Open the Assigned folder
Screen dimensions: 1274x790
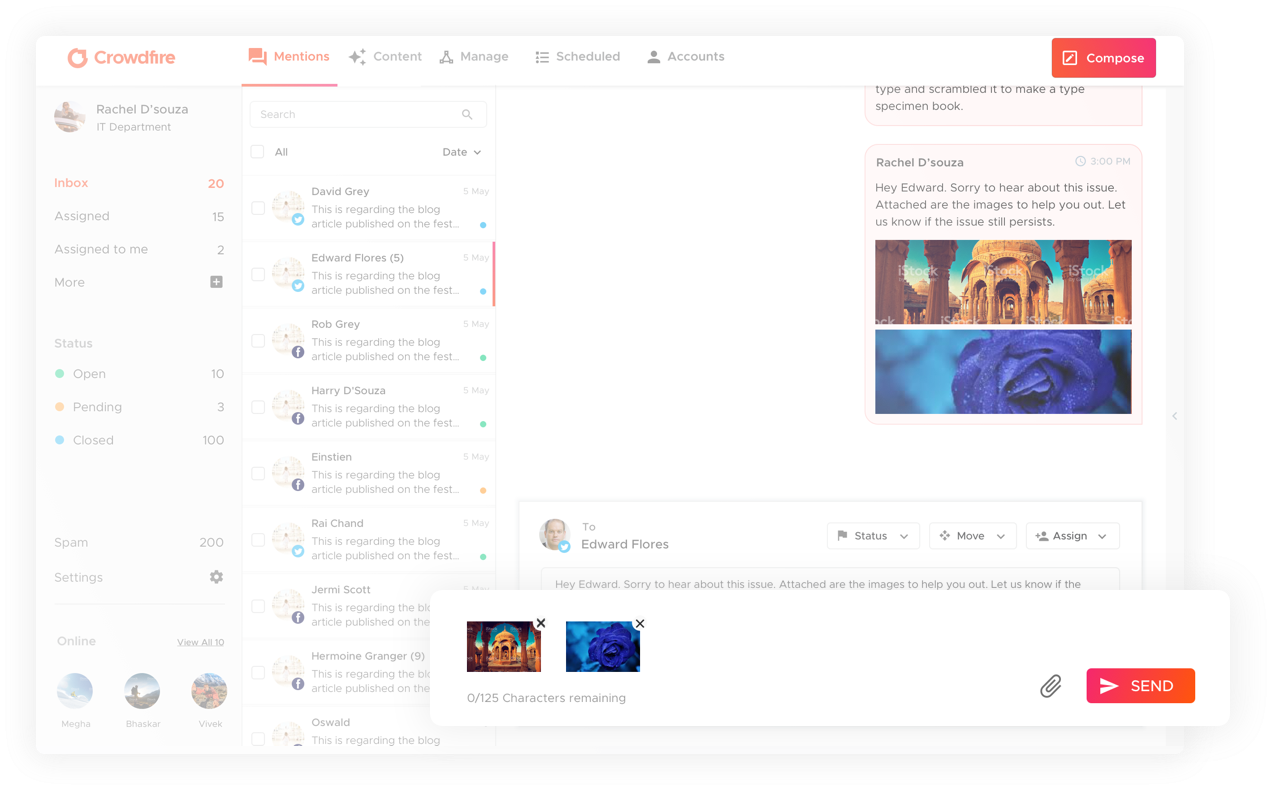(x=139, y=216)
